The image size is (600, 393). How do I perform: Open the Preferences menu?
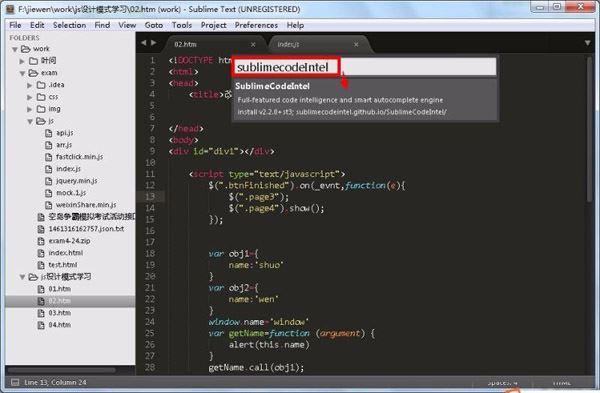[x=256, y=25]
